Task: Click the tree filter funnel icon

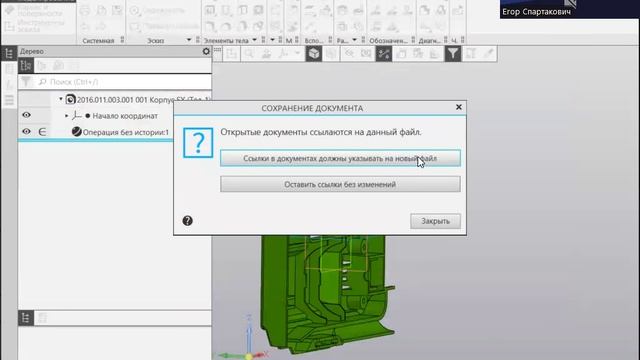Action: pos(26,82)
